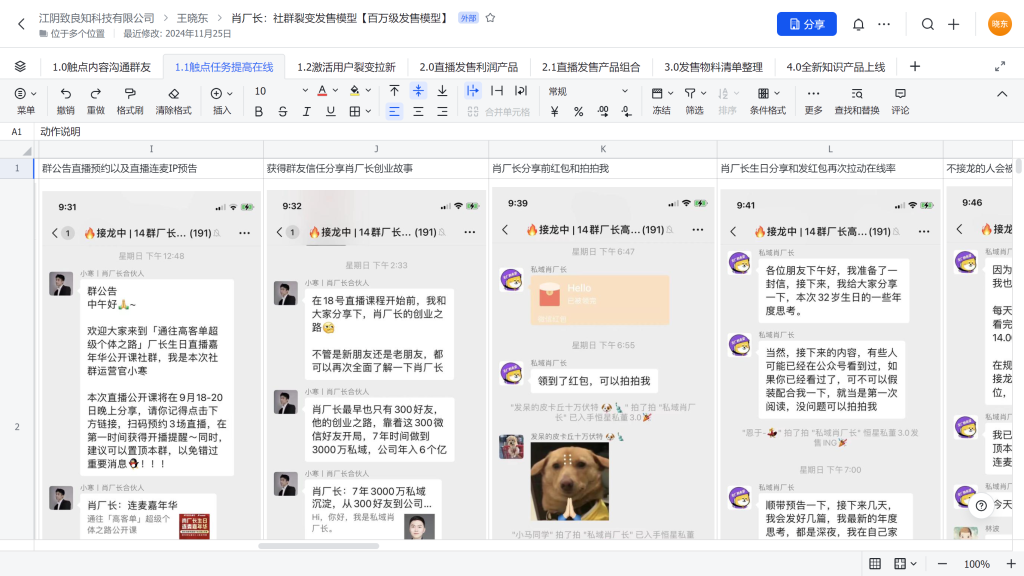The image size is (1024, 576).
Task: Expand the font color options arrow
Action: pyautogui.click(x=336, y=91)
